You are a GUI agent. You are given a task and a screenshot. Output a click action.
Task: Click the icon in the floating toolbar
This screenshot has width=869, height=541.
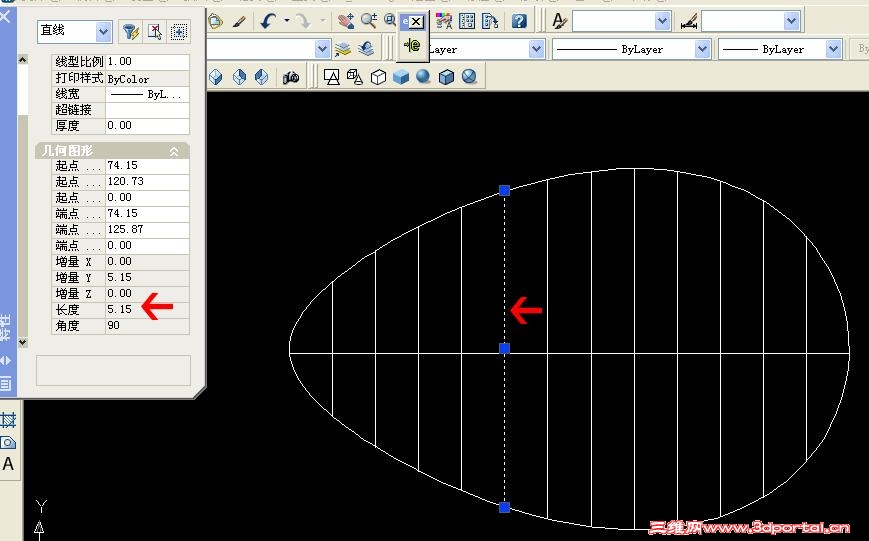(412, 45)
